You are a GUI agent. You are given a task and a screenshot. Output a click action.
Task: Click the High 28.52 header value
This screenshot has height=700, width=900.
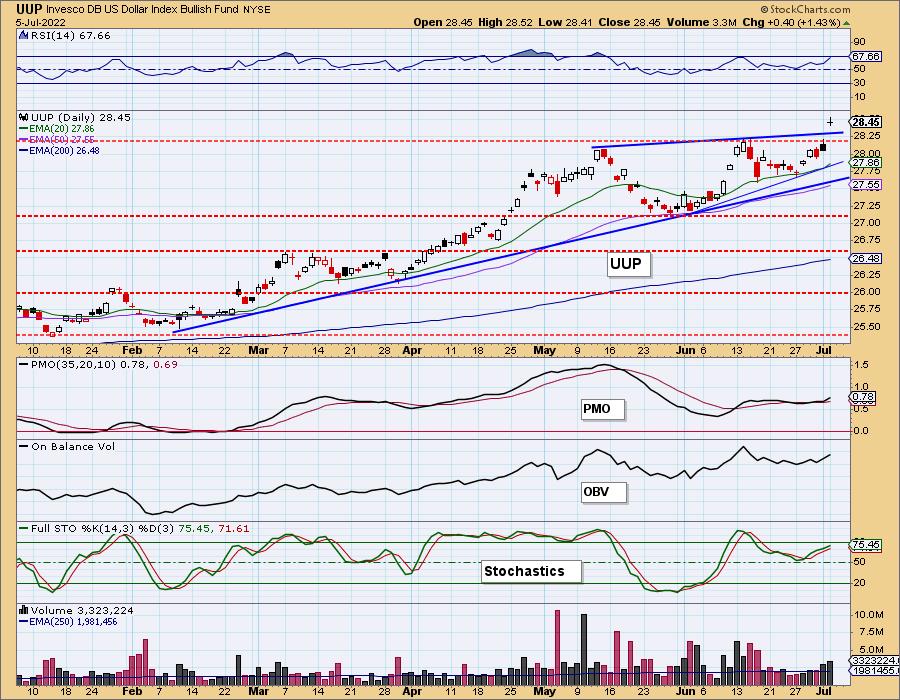tap(505, 22)
